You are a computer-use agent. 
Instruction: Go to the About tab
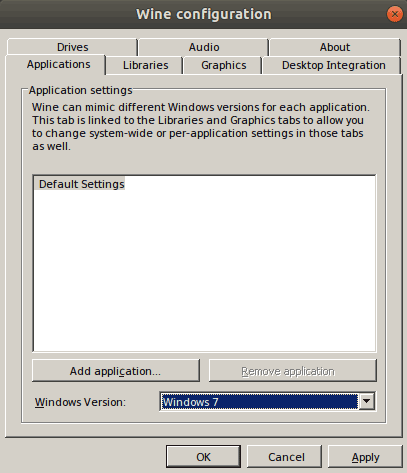coord(335,47)
